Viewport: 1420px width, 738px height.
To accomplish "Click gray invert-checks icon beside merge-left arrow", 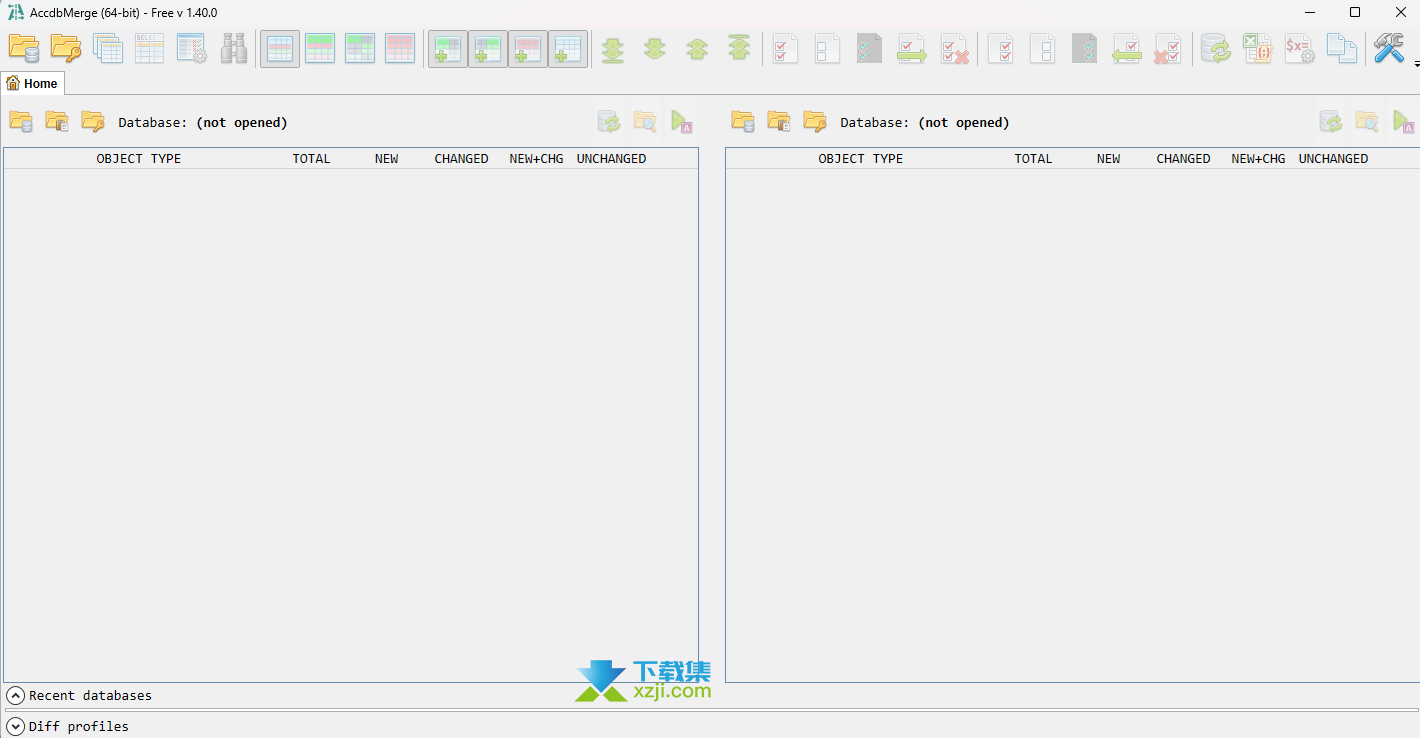I will click(1085, 48).
